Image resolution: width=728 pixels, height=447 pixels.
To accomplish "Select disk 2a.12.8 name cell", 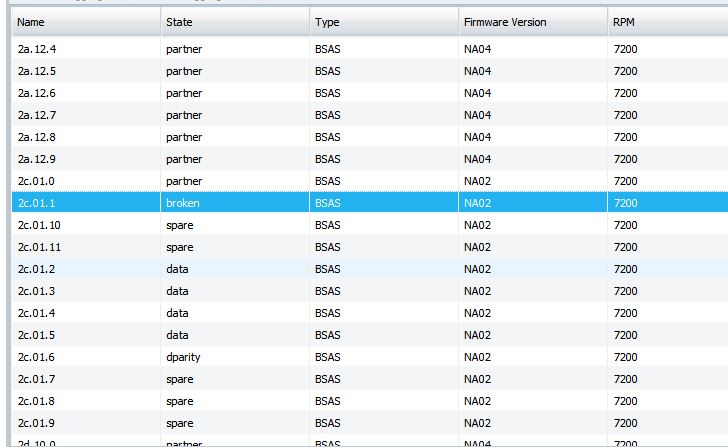I will [86, 137].
